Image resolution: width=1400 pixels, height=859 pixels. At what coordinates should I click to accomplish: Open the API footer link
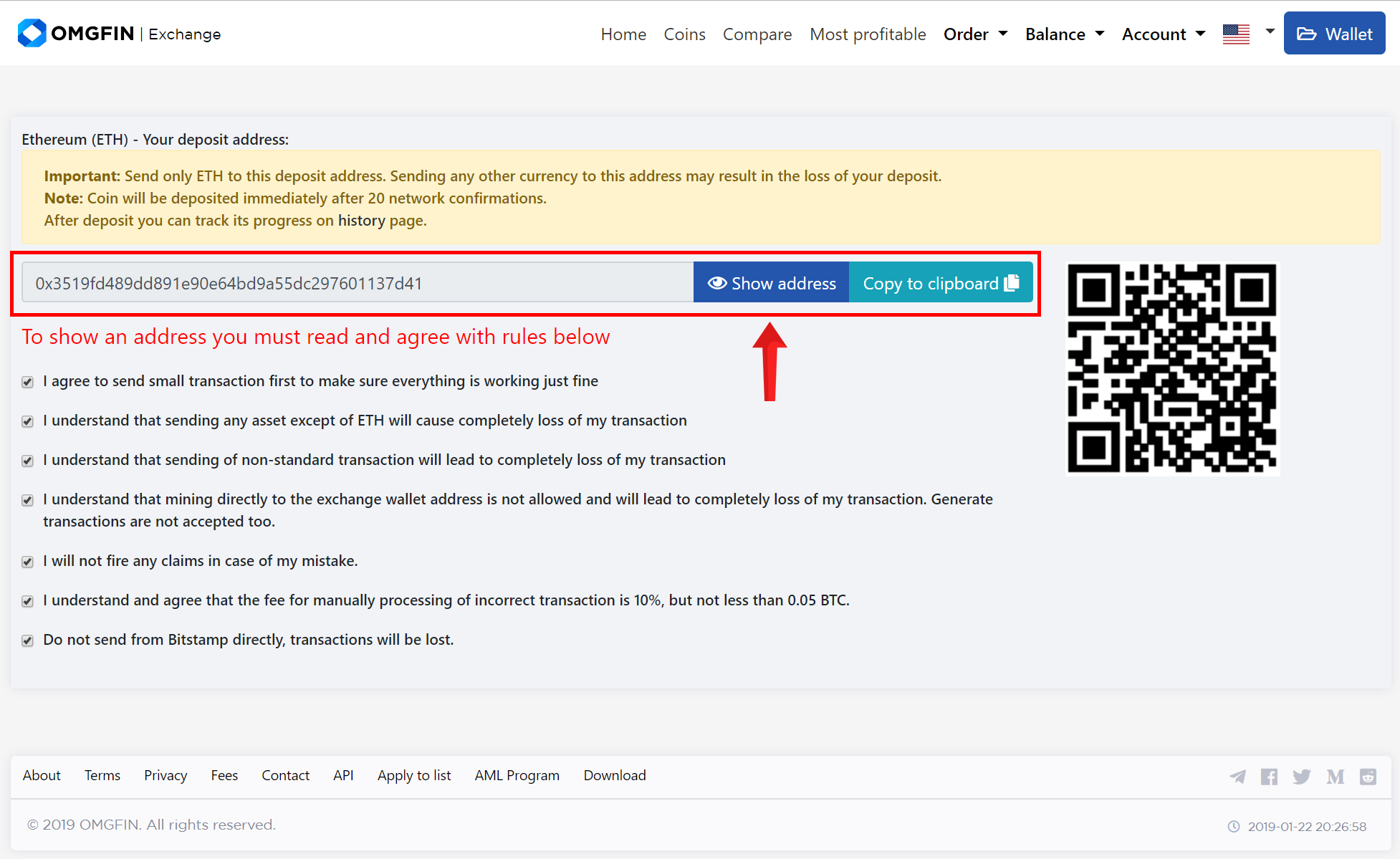coord(343,775)
